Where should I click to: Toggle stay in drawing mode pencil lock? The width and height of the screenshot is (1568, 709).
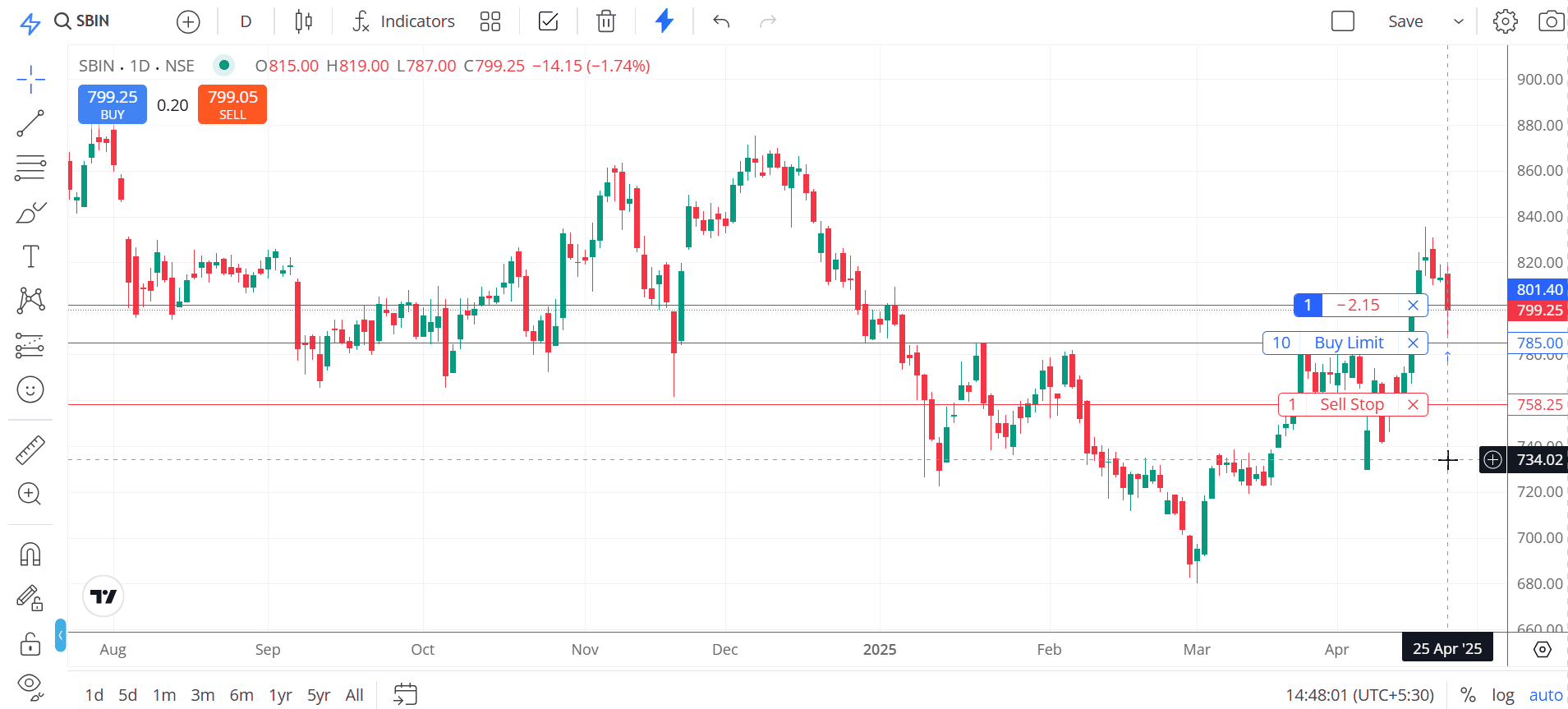[x=30, y=598]
